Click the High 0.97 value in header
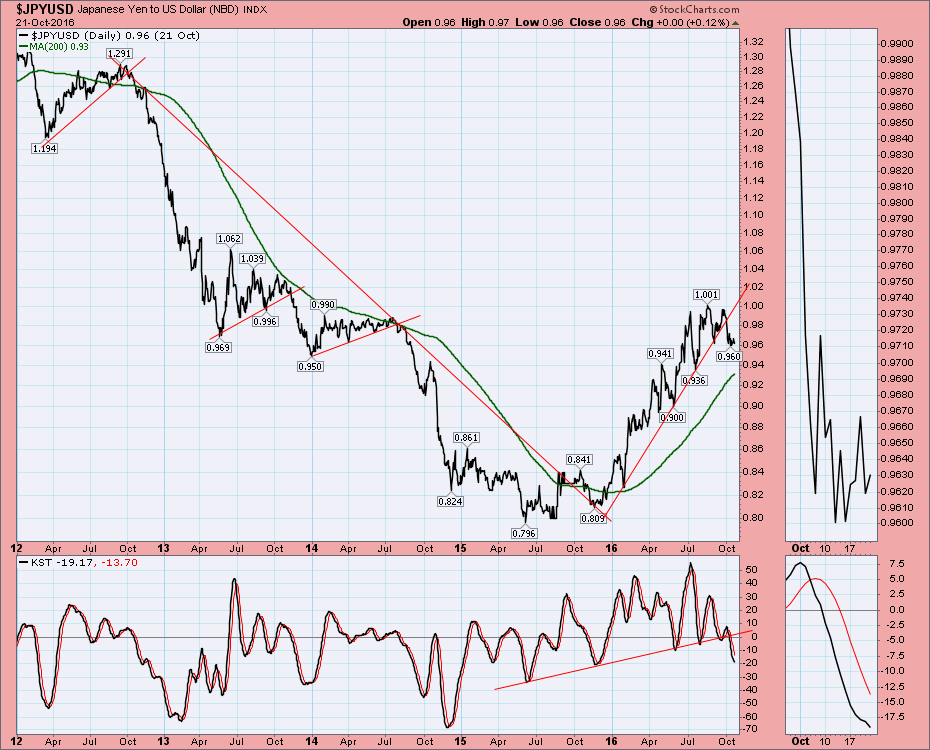 pyautogui.click(x=485, y=23)
